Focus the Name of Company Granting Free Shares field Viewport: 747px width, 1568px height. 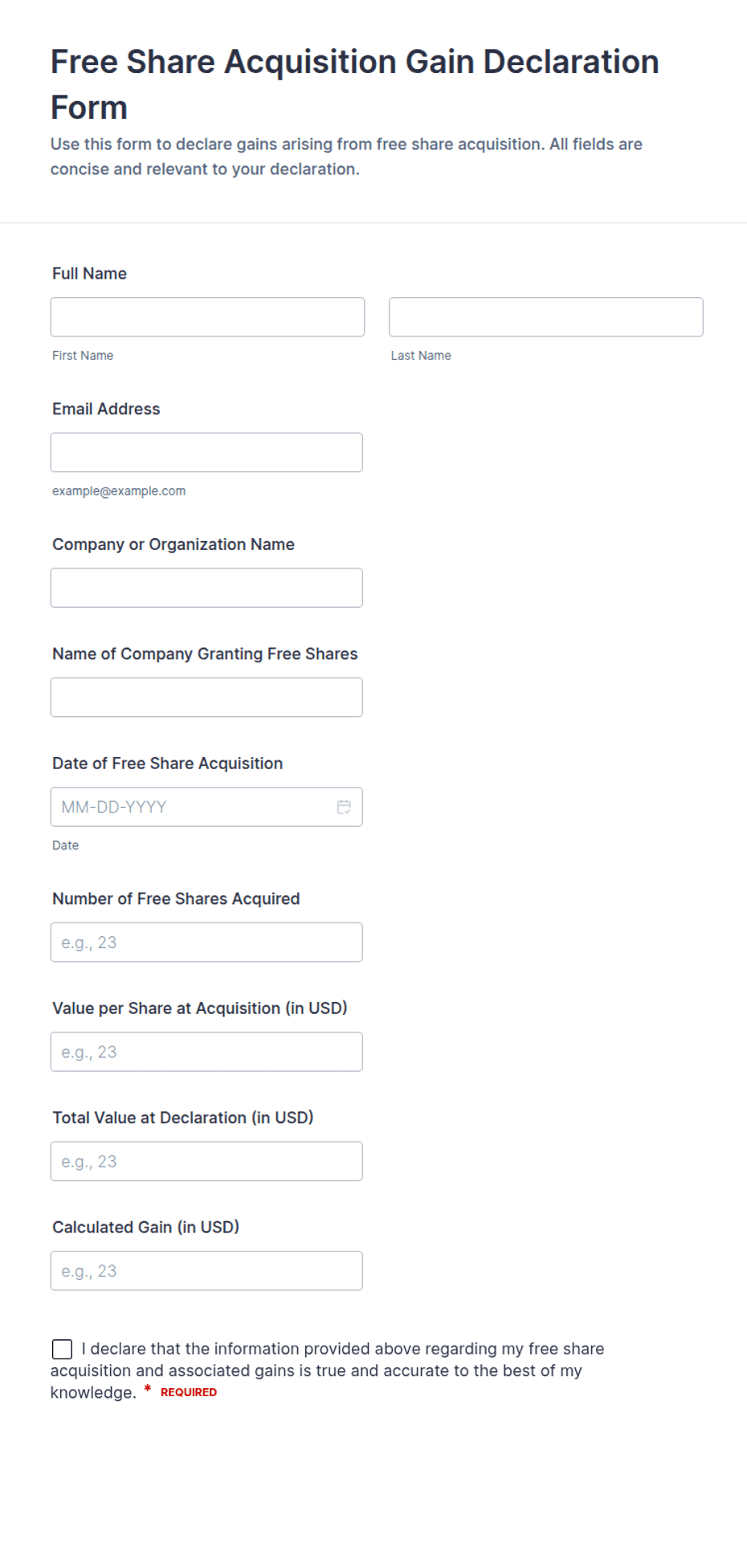206,697
